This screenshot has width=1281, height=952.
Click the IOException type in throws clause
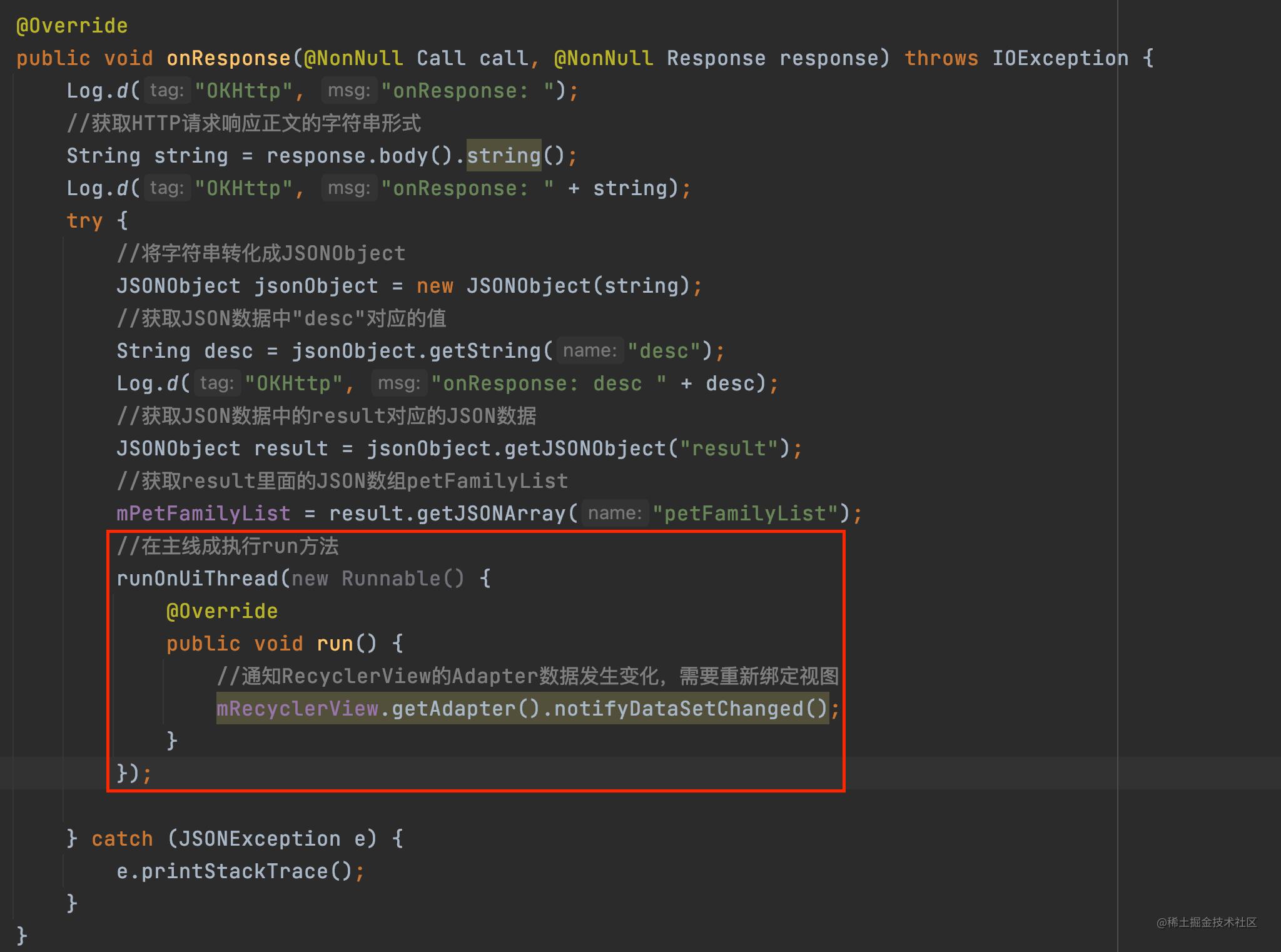(1060, 58)
